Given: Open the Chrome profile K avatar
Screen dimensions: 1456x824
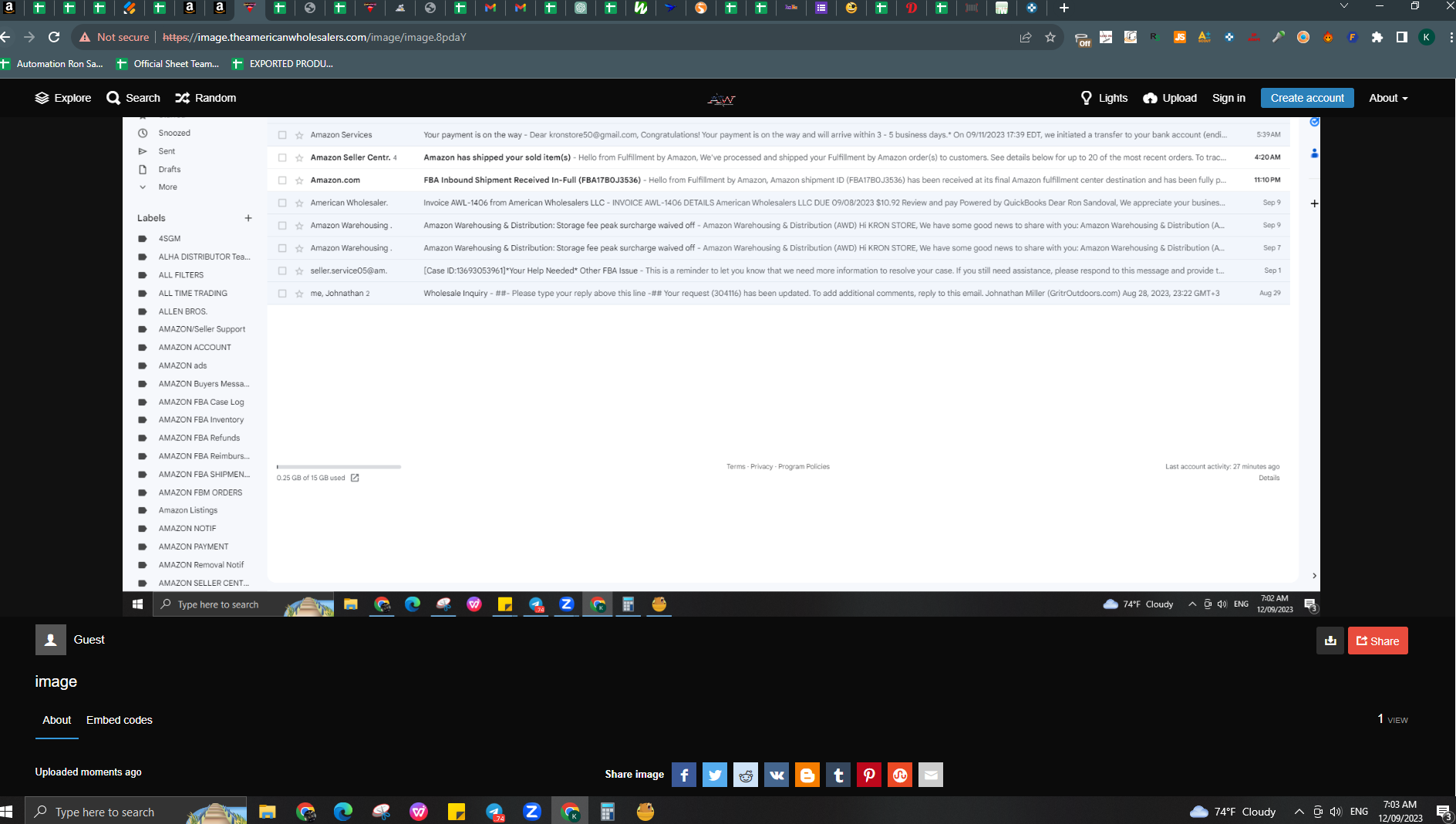Looking at the screenshot, I should pyautogui.click(x=1427, y=37).
